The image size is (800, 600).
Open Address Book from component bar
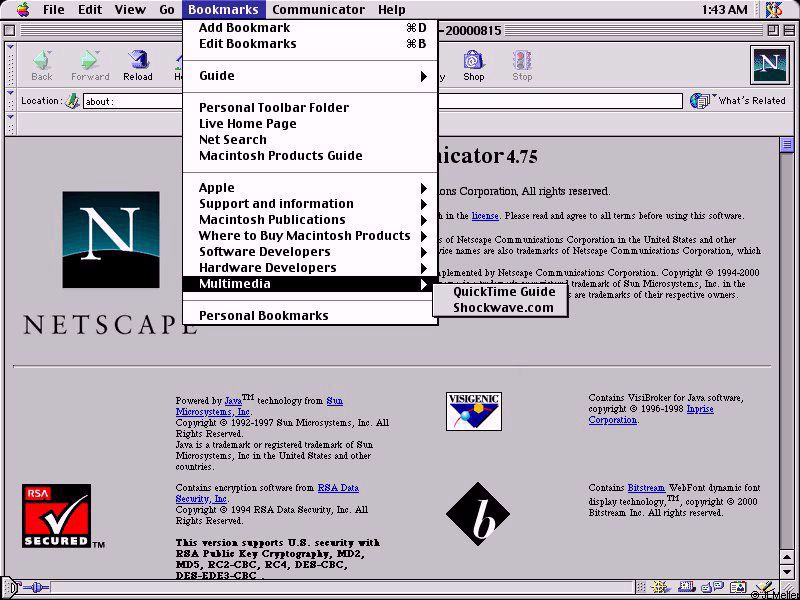pyautogui.click(x=738, y=588)
